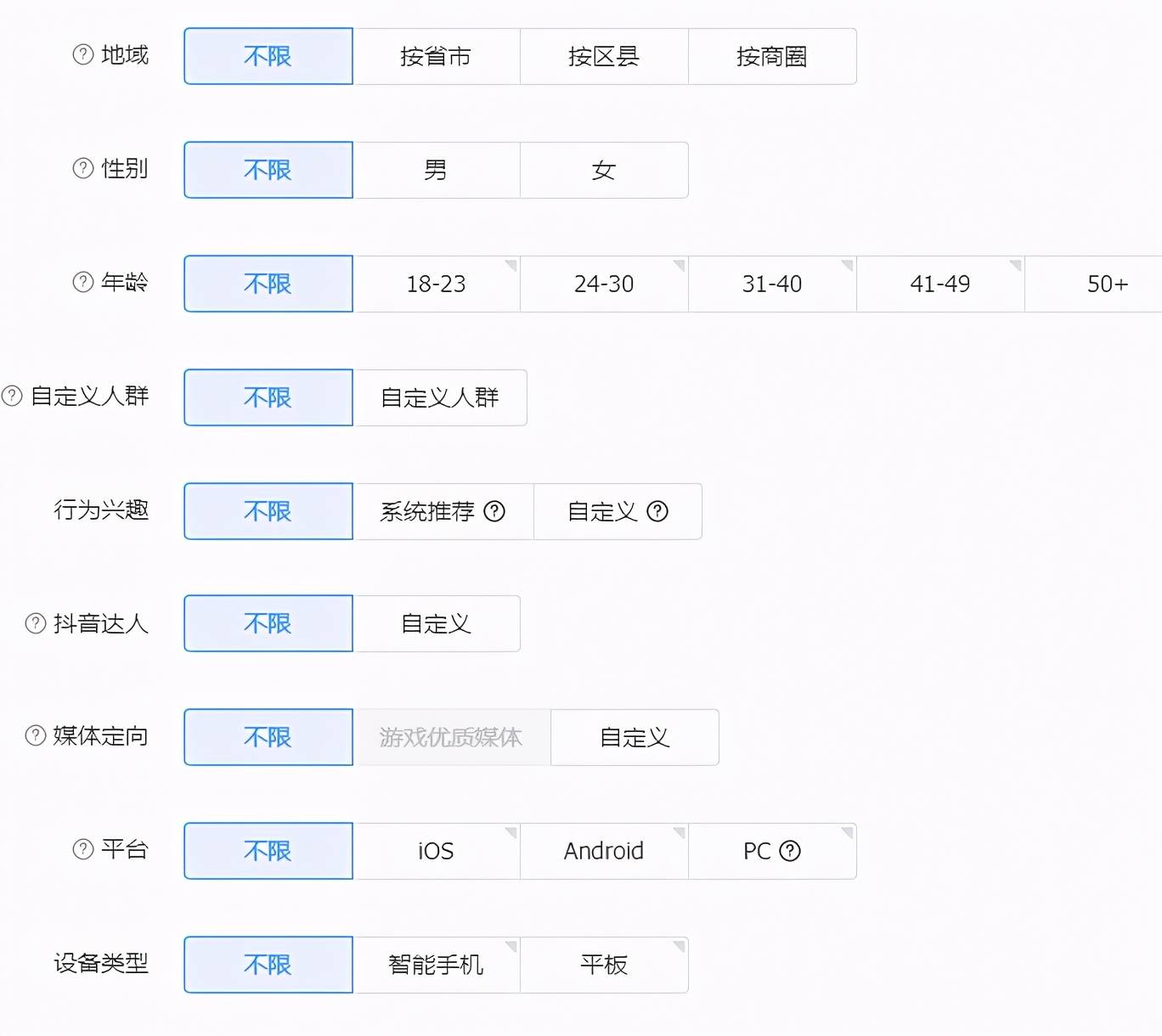The height and width of the screenshot is (1036, 1162).
Task: Select 不限 for 设备类型
Action: [x=268, y=965]
